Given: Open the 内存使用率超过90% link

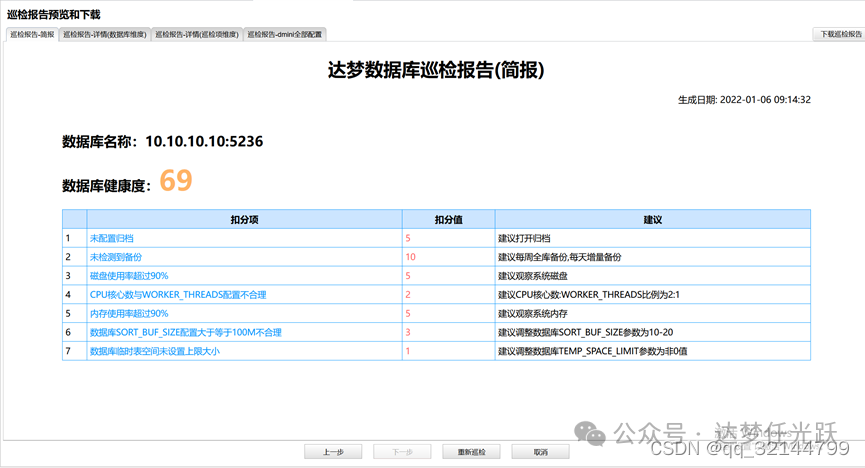Looking at the screenshot, I should (129, 313).
